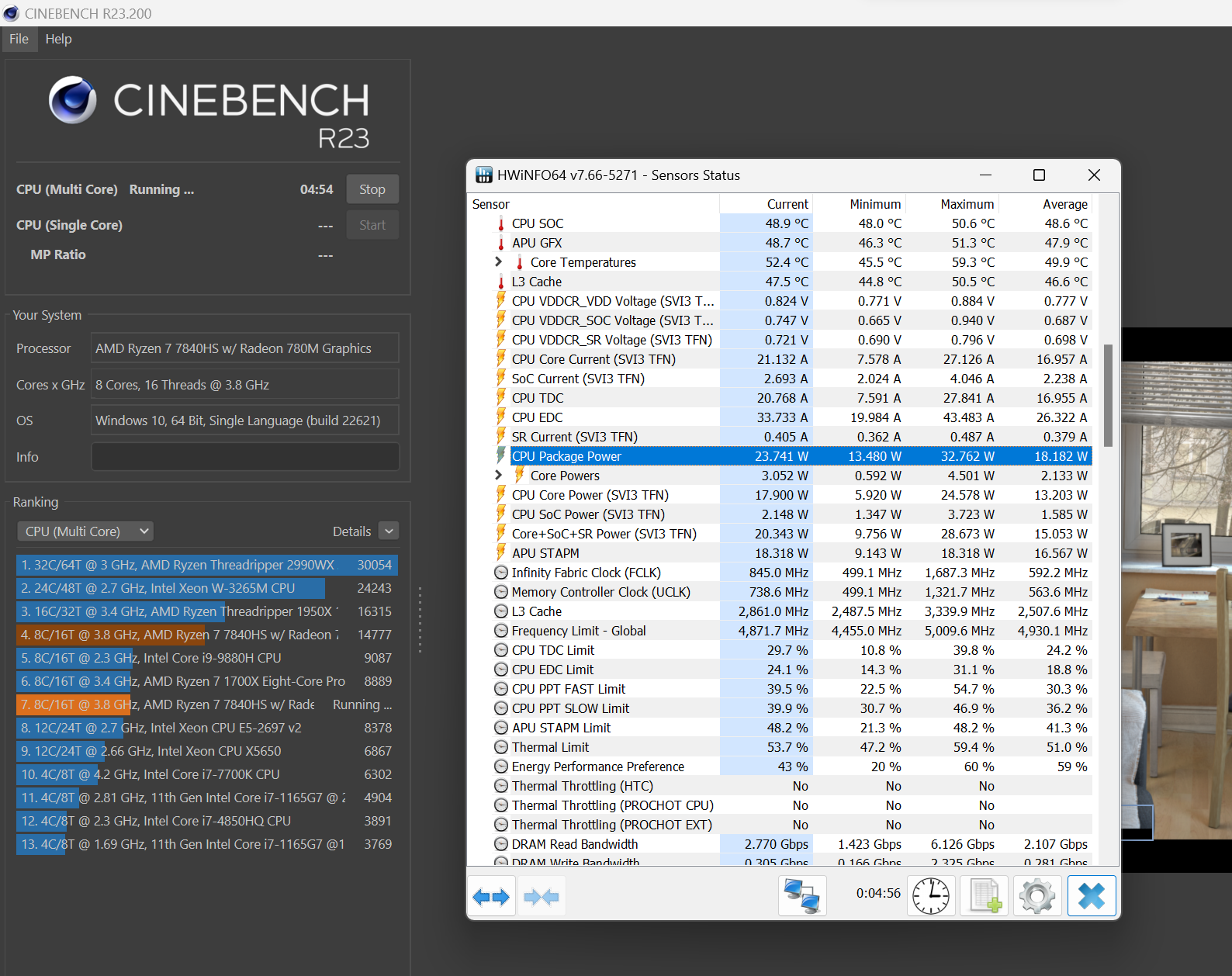
Task: Click the Info input field
Action: pos(245,457)
